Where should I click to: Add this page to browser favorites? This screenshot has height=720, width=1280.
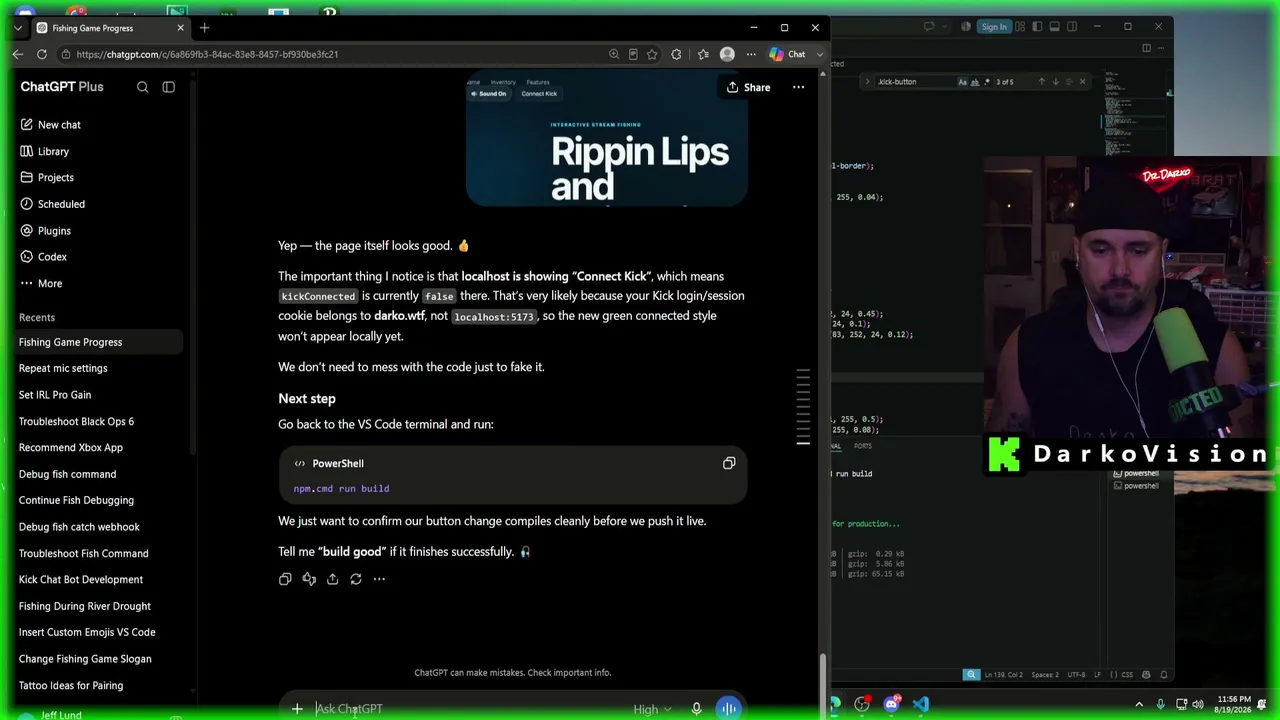point(652,54)
